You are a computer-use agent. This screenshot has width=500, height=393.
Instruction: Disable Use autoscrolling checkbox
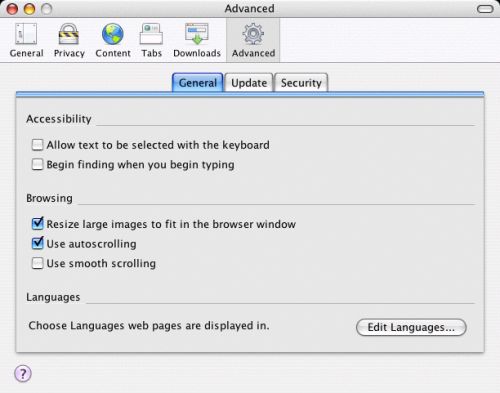(37, 243)
